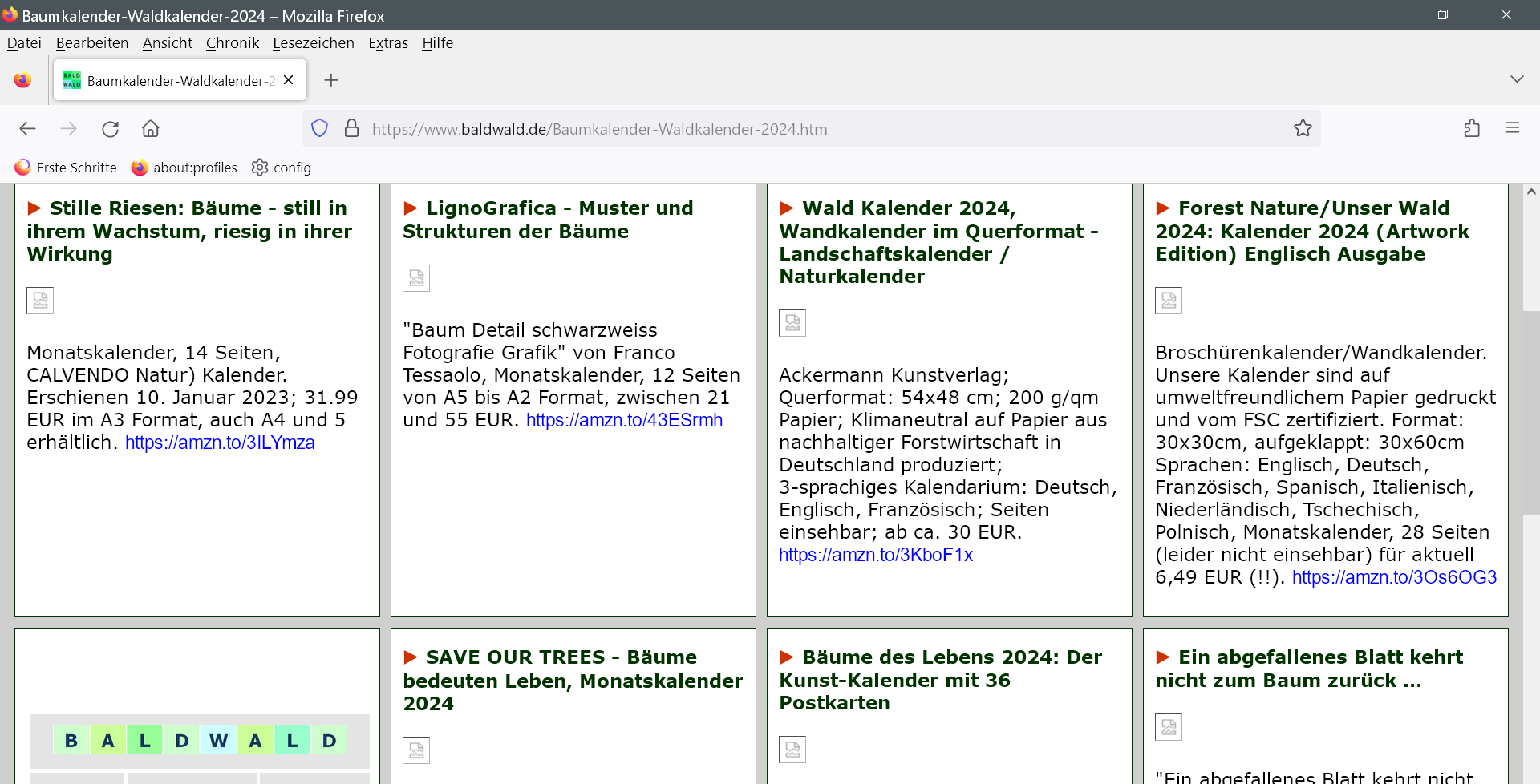Open the Chronik menu
The height and width of the screenshot is (784, 1540).
[x=232, y=43]
